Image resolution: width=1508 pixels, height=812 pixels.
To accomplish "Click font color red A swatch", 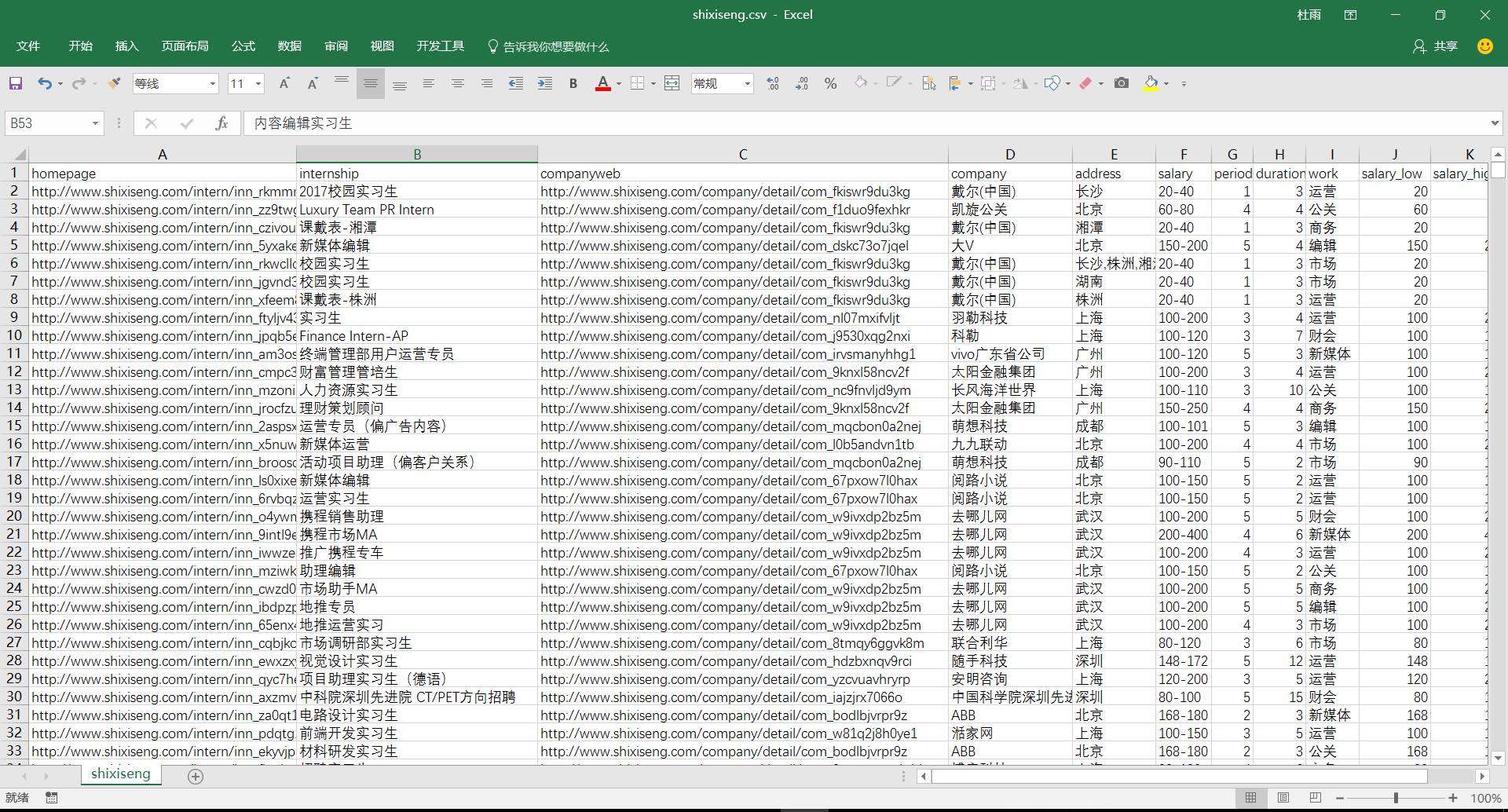I will click(603, 83).
